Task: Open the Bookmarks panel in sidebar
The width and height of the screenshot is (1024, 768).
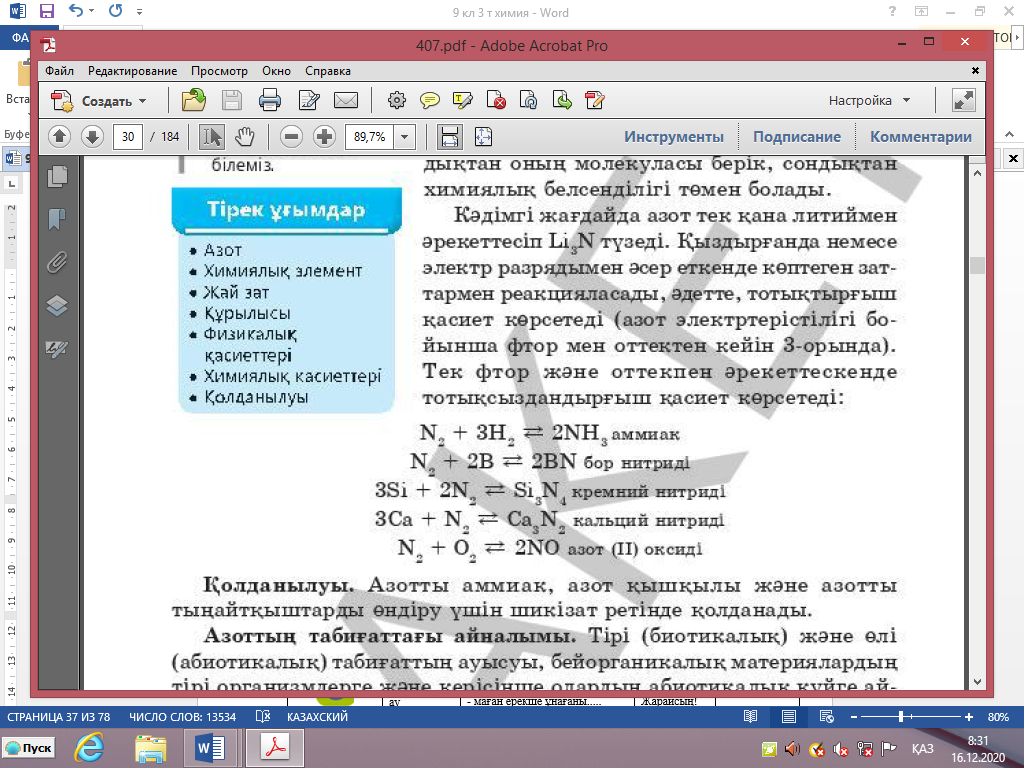Action: (x=57, y=218)
